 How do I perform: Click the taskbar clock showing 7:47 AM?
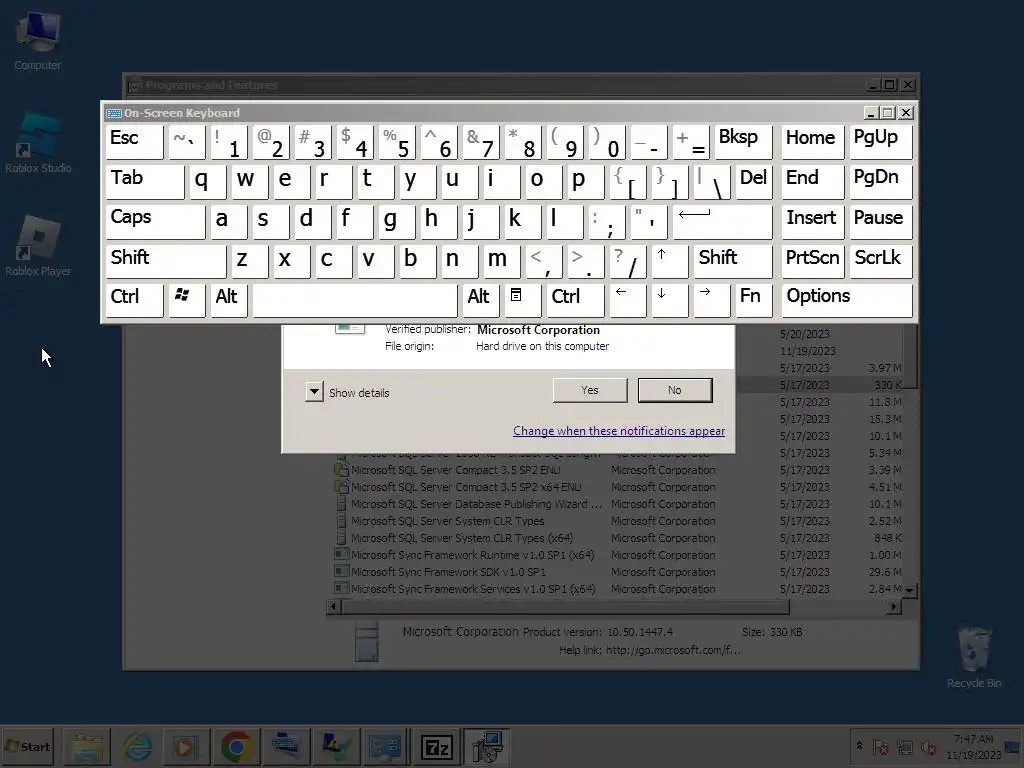click(x=973, y=746)
